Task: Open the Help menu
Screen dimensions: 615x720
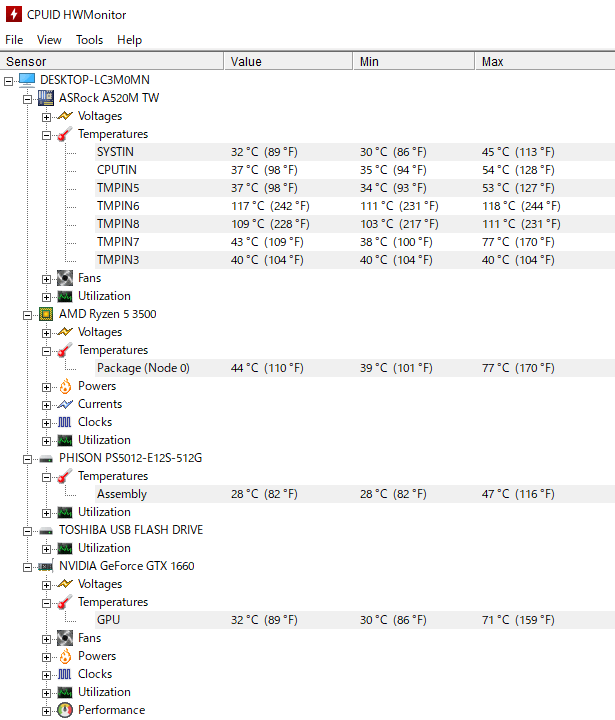Action: (130, 40)
